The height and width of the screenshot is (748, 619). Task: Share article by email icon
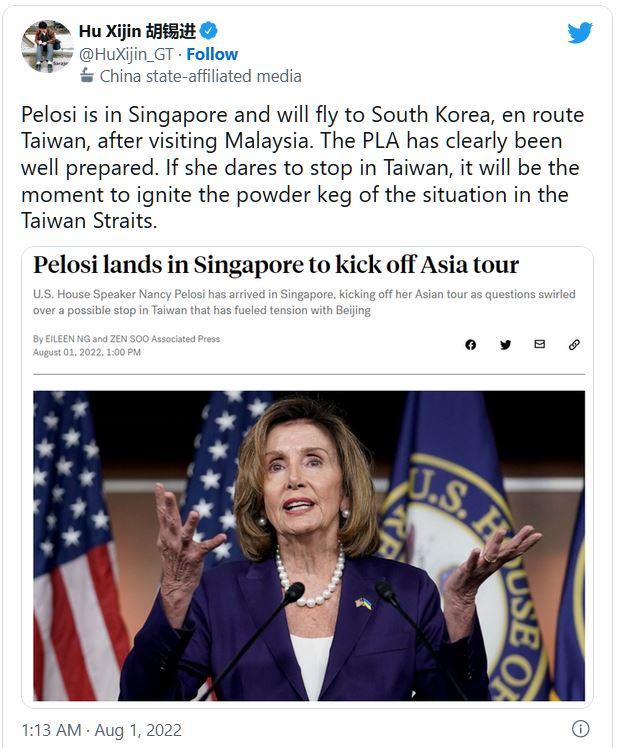pos(540,344)
